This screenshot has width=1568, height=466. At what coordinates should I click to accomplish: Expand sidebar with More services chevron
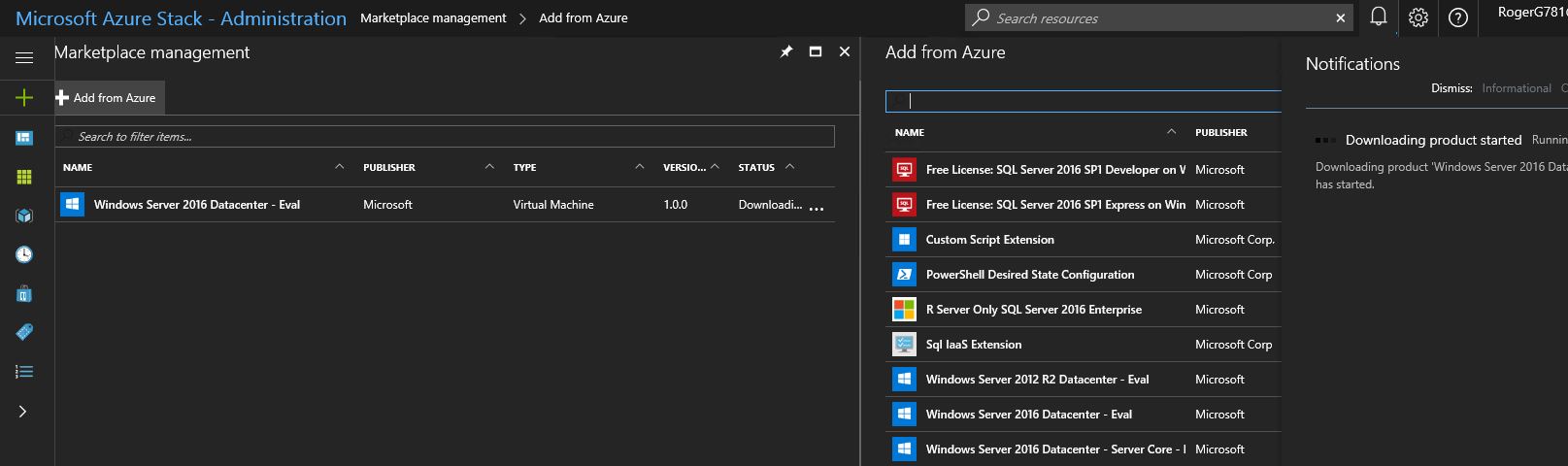pos(22,412)
